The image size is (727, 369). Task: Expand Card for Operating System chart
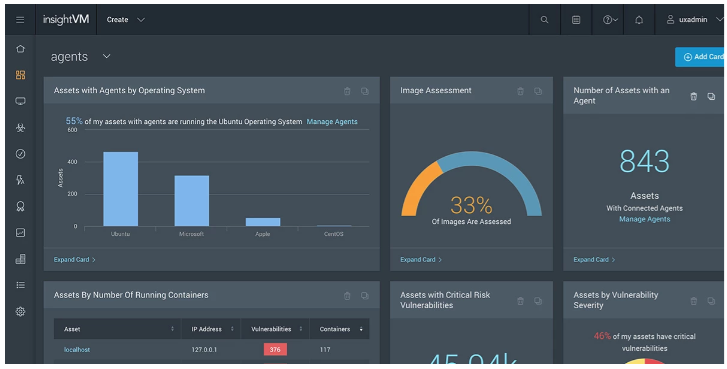pos(75,260)
